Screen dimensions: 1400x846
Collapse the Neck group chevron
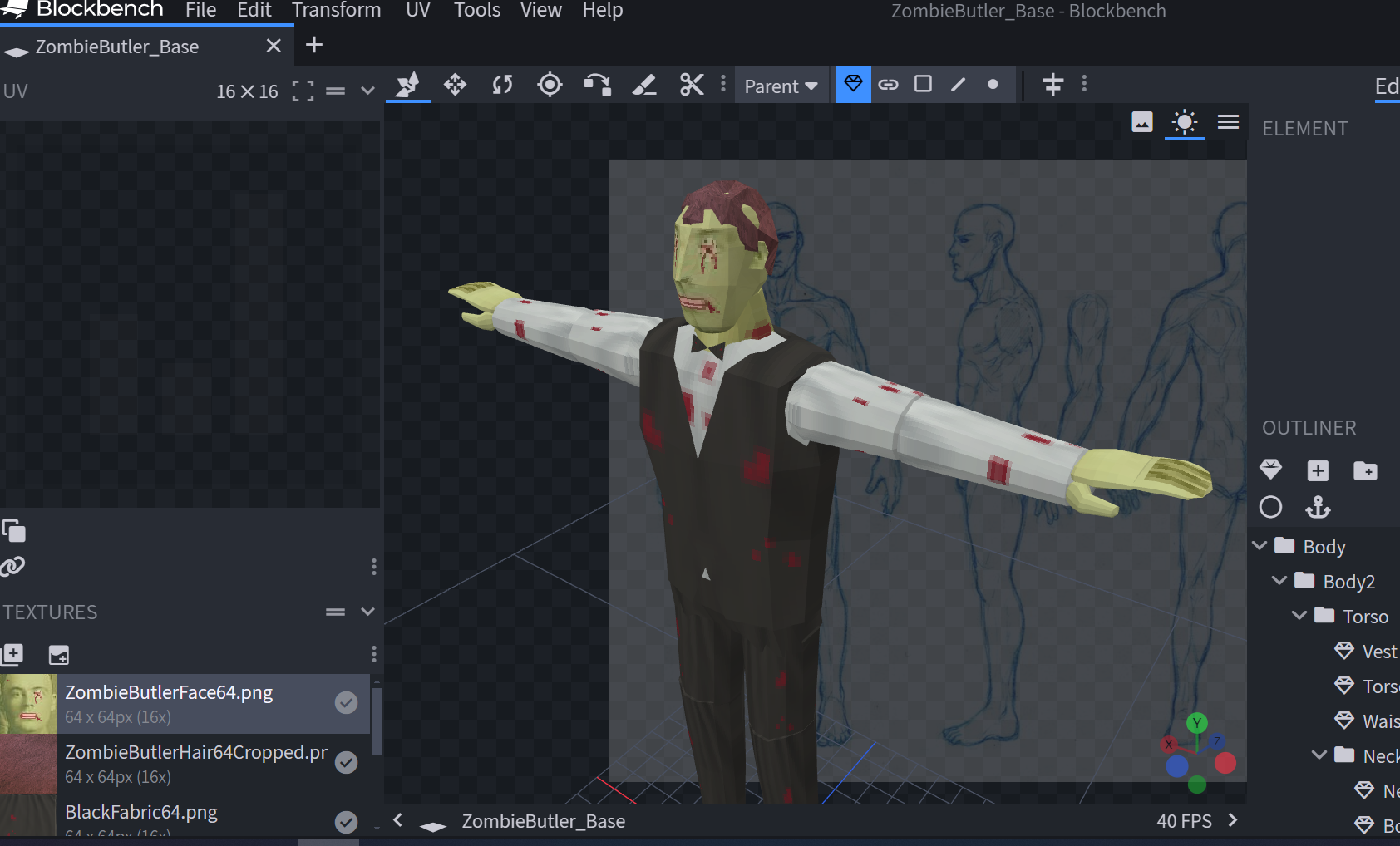(1319, 755)
